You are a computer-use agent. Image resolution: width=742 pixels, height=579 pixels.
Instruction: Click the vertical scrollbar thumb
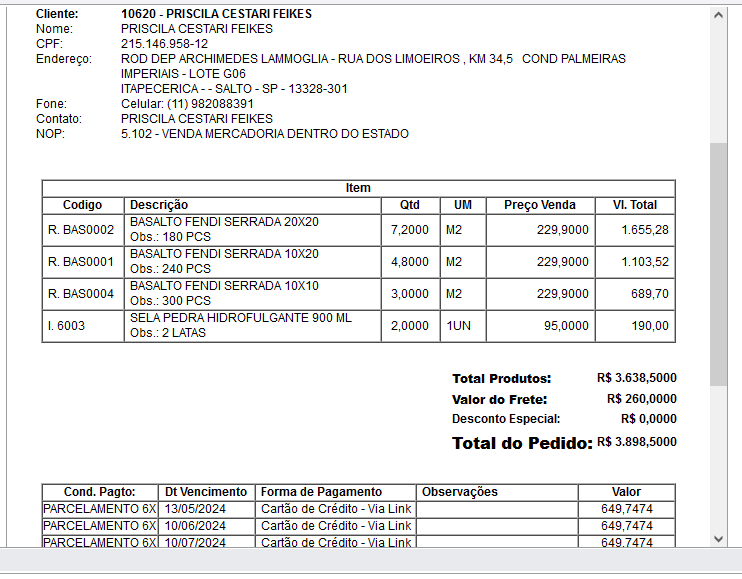point(718,264)
